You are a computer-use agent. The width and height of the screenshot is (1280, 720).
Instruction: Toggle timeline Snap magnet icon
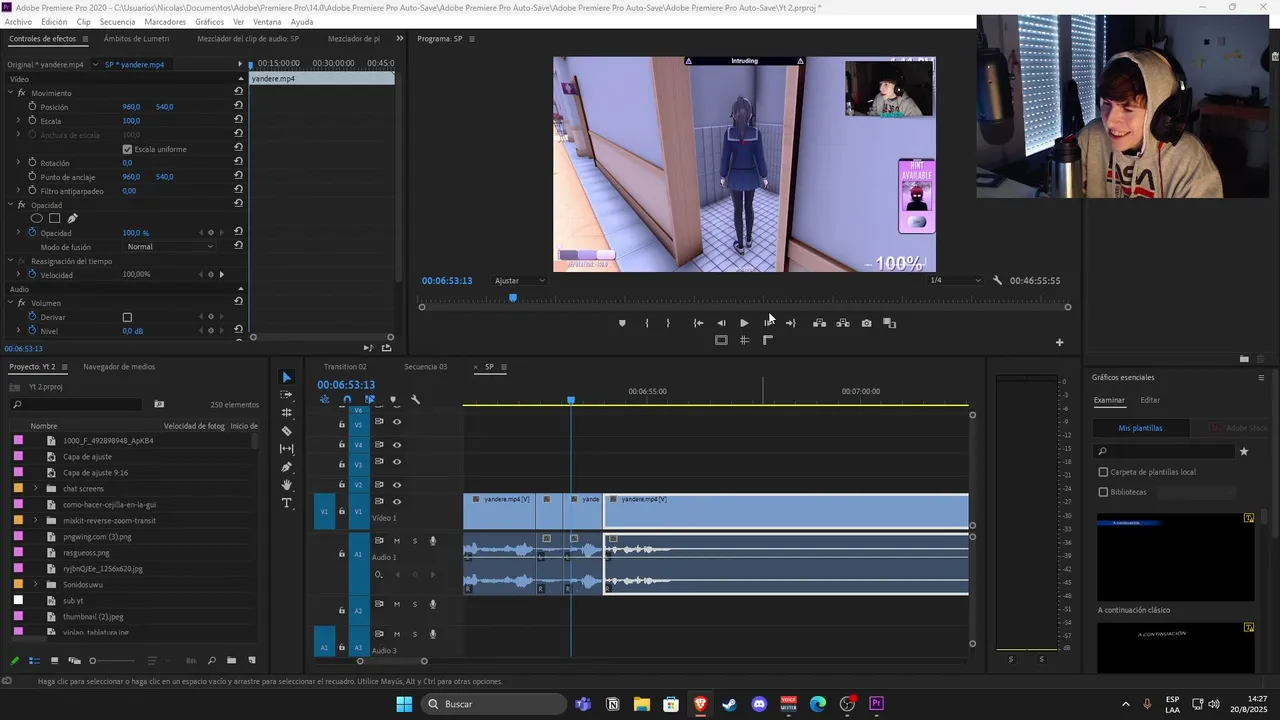click(347, 400)
